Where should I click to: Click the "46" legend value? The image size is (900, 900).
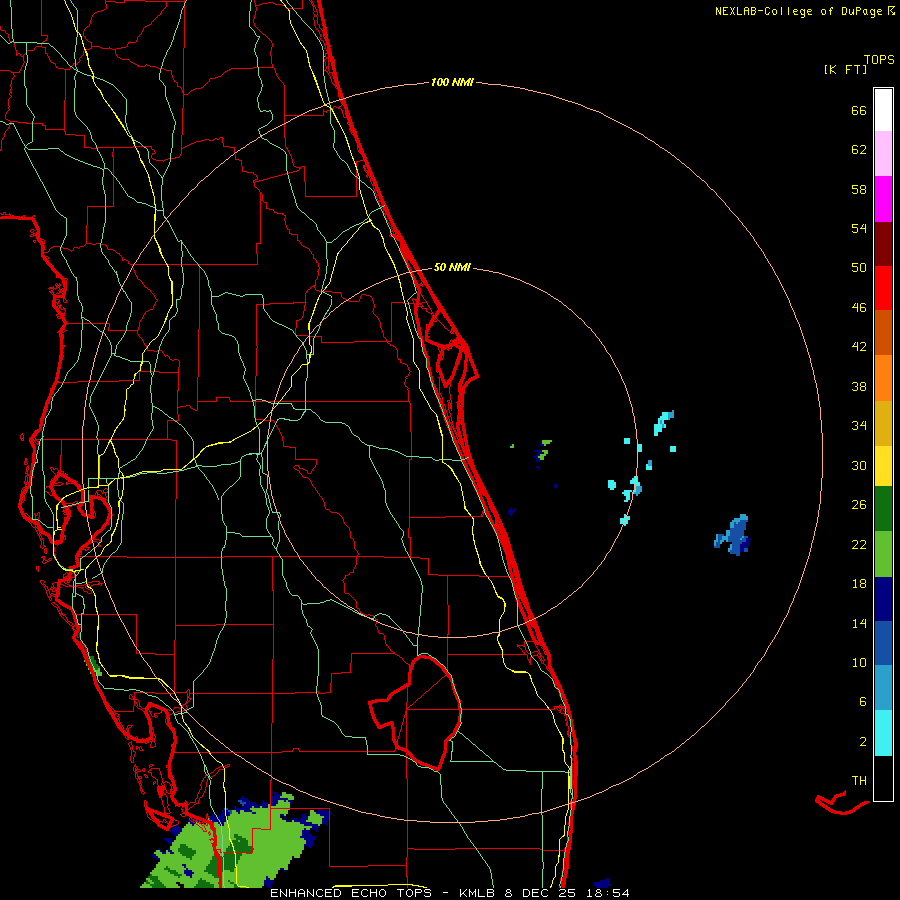coord(859,308)
